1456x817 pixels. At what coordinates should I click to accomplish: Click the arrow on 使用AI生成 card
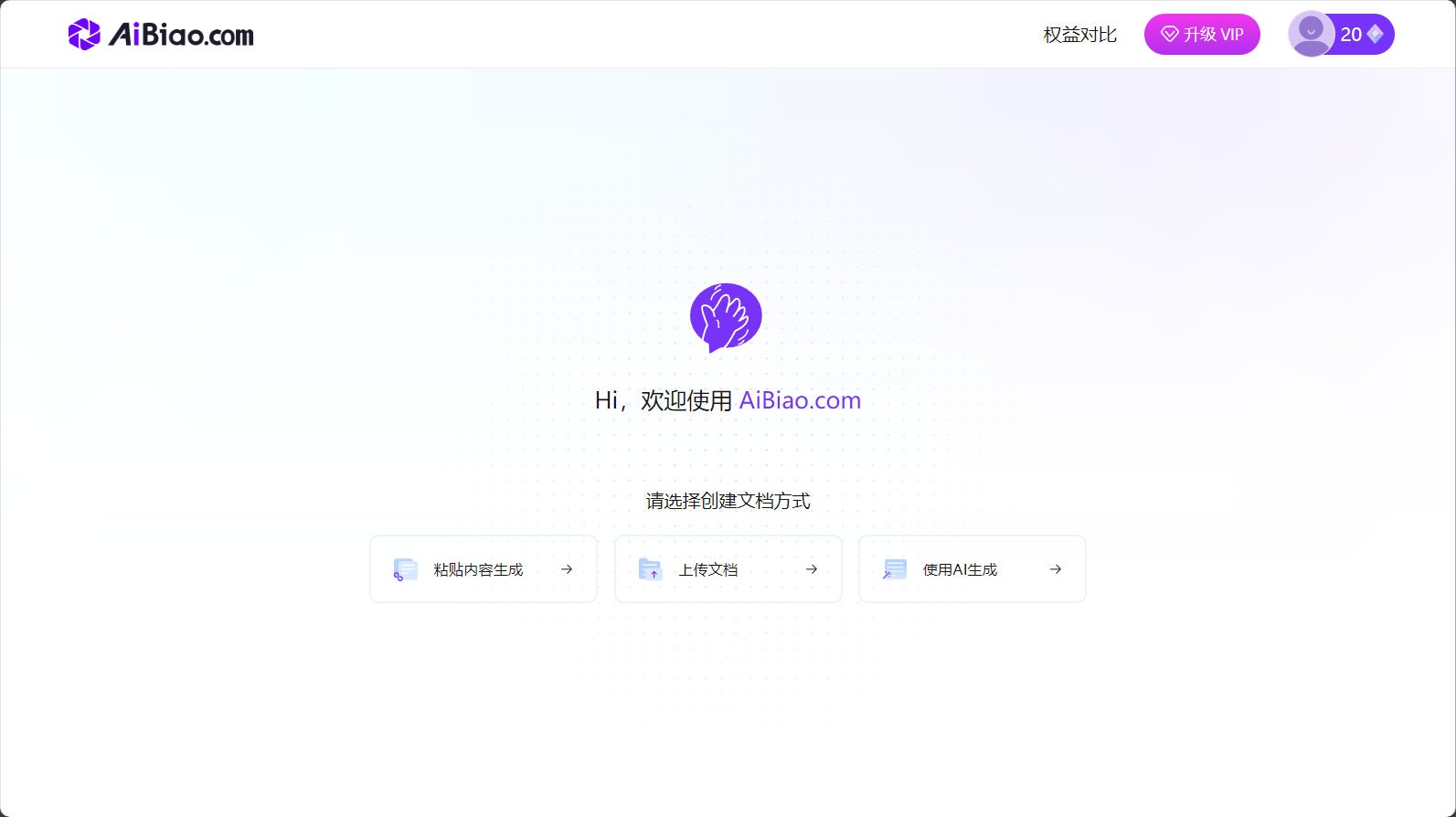point(1056,569)
